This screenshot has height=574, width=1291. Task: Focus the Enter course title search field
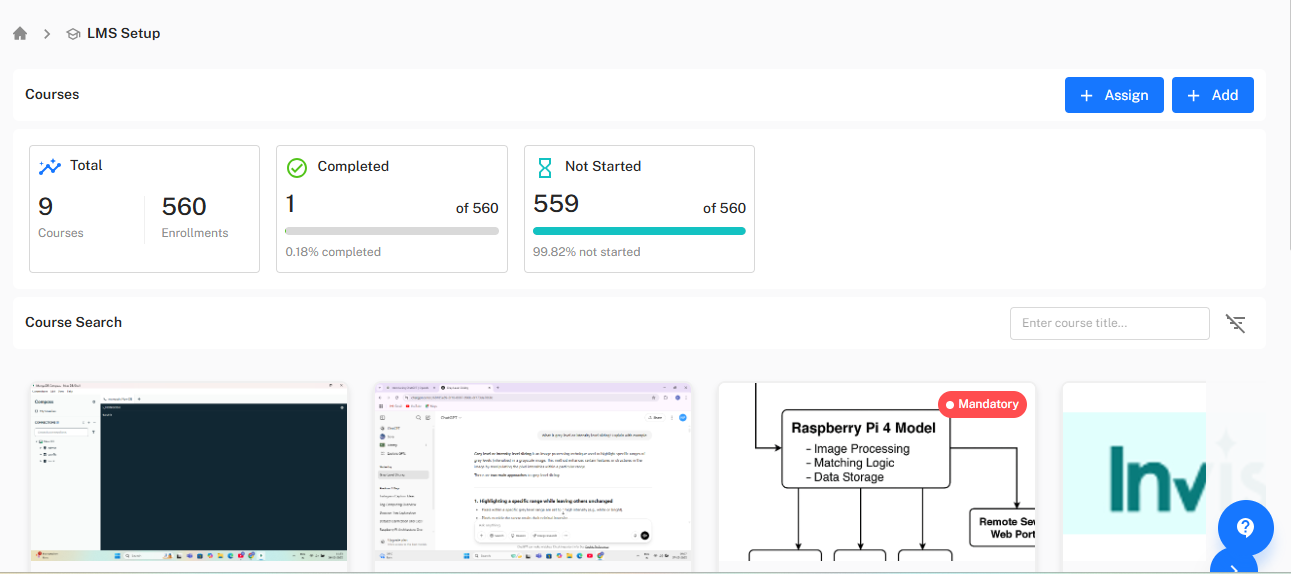tap(1109, 323)
